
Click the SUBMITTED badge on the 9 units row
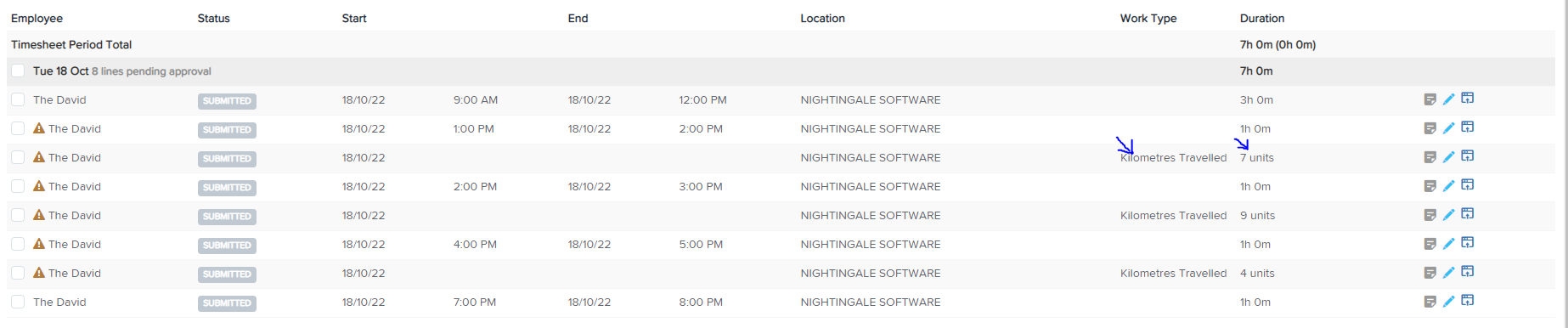[x=227, y=217]
